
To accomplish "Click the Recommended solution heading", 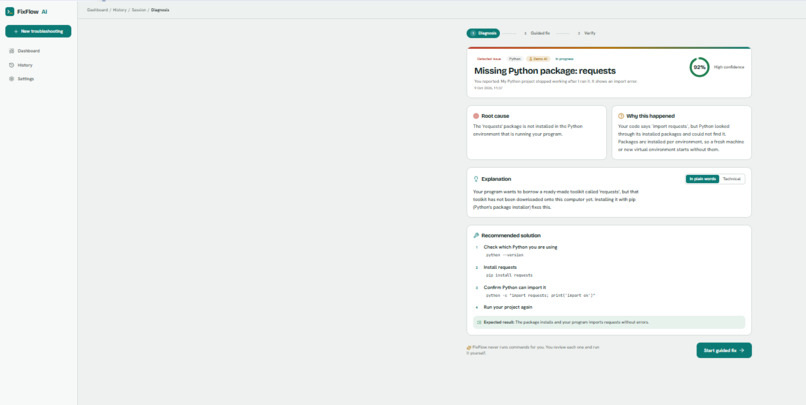I will point(511,235).
